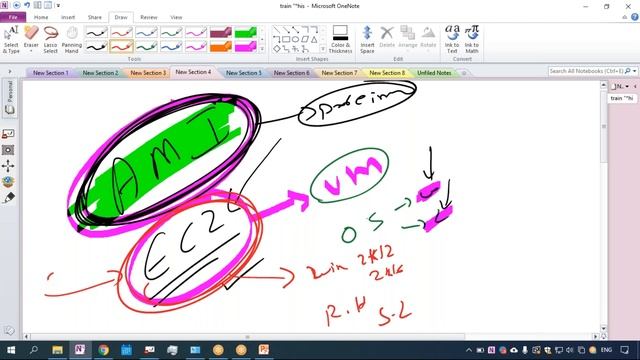Click the Dock to Desktop icon
640x360 pixels.
coord(37,6)
